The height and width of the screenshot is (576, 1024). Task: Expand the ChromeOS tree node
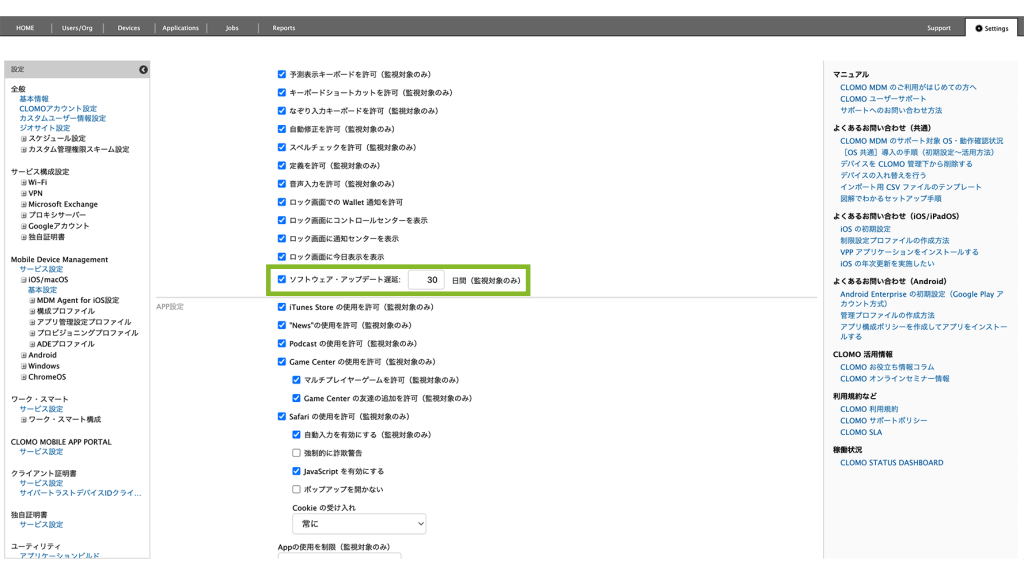[24, 377]
